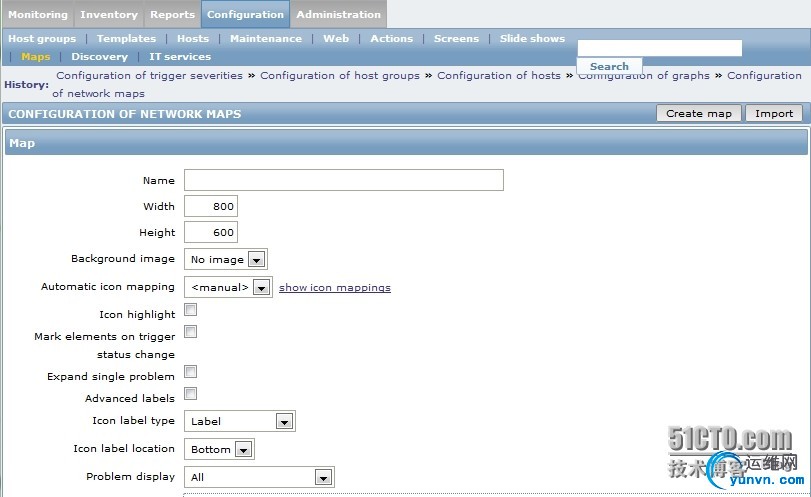Click the Width field showing 800
The image size is (811, 497).
(211, 206)
